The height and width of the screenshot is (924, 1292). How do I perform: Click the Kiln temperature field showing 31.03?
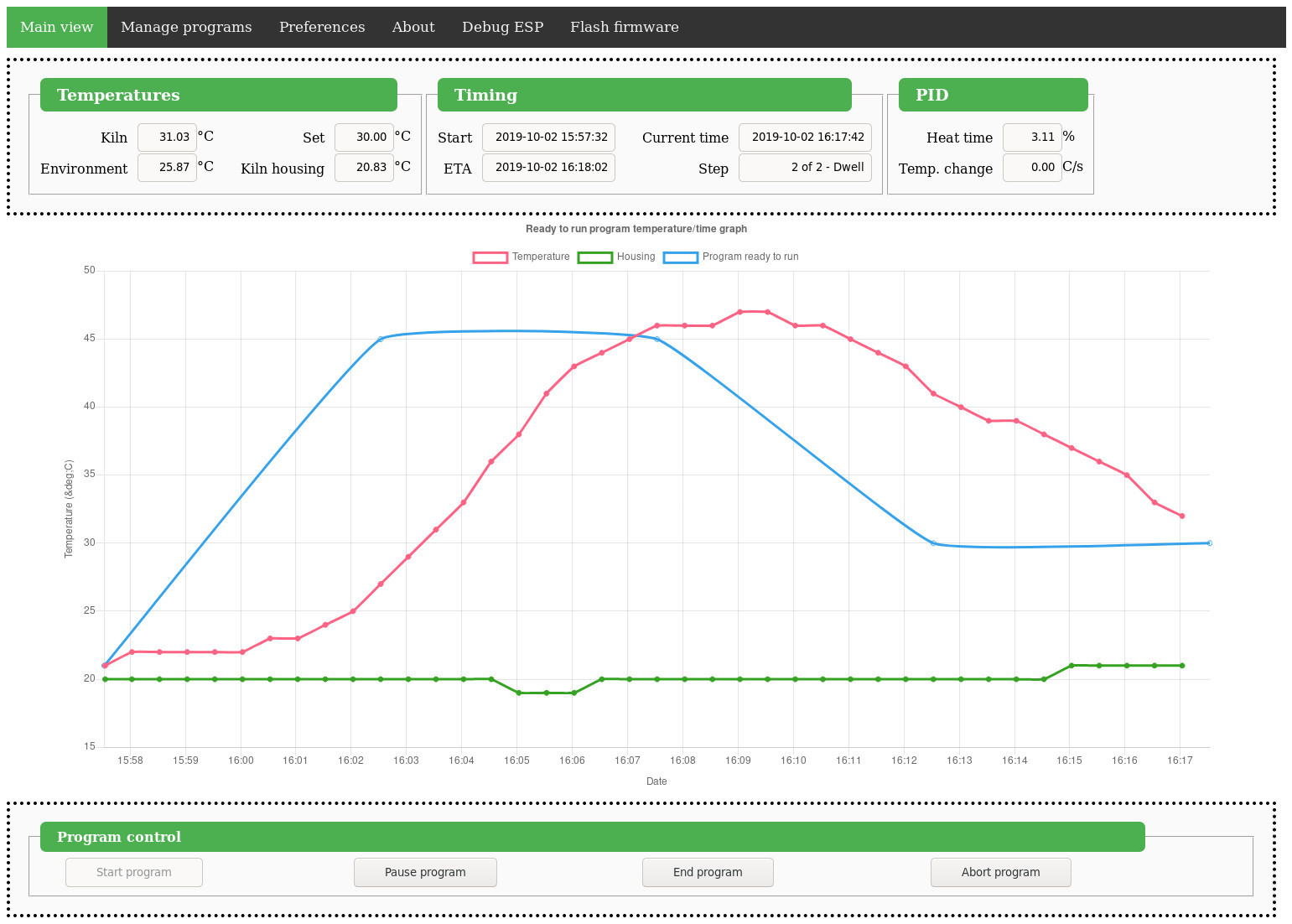(x=167, y=137)
